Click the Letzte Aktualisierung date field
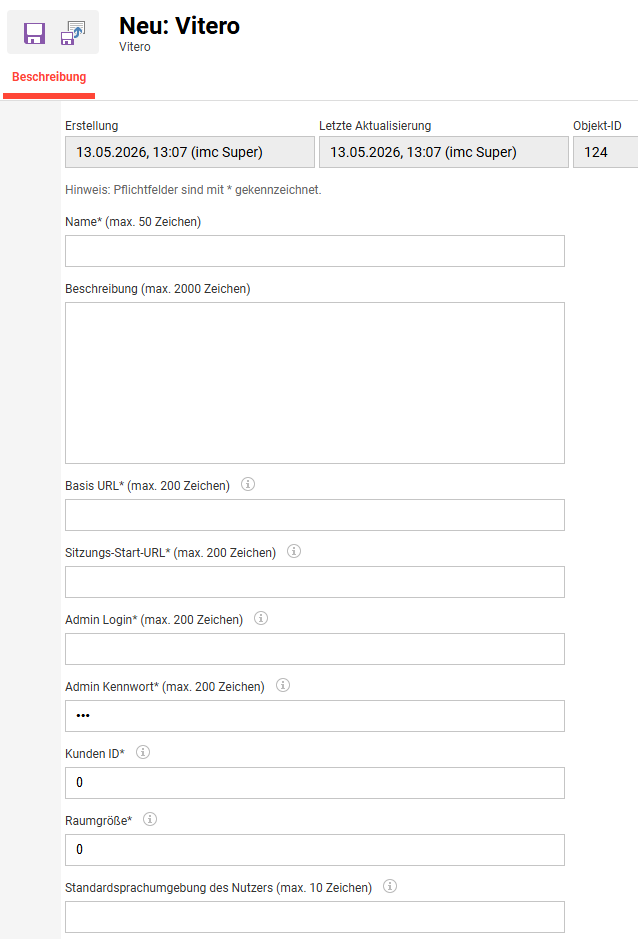Image resolution: width=638 pixels, height=939 pixels. pyautogui.click(x=444, y=152)
